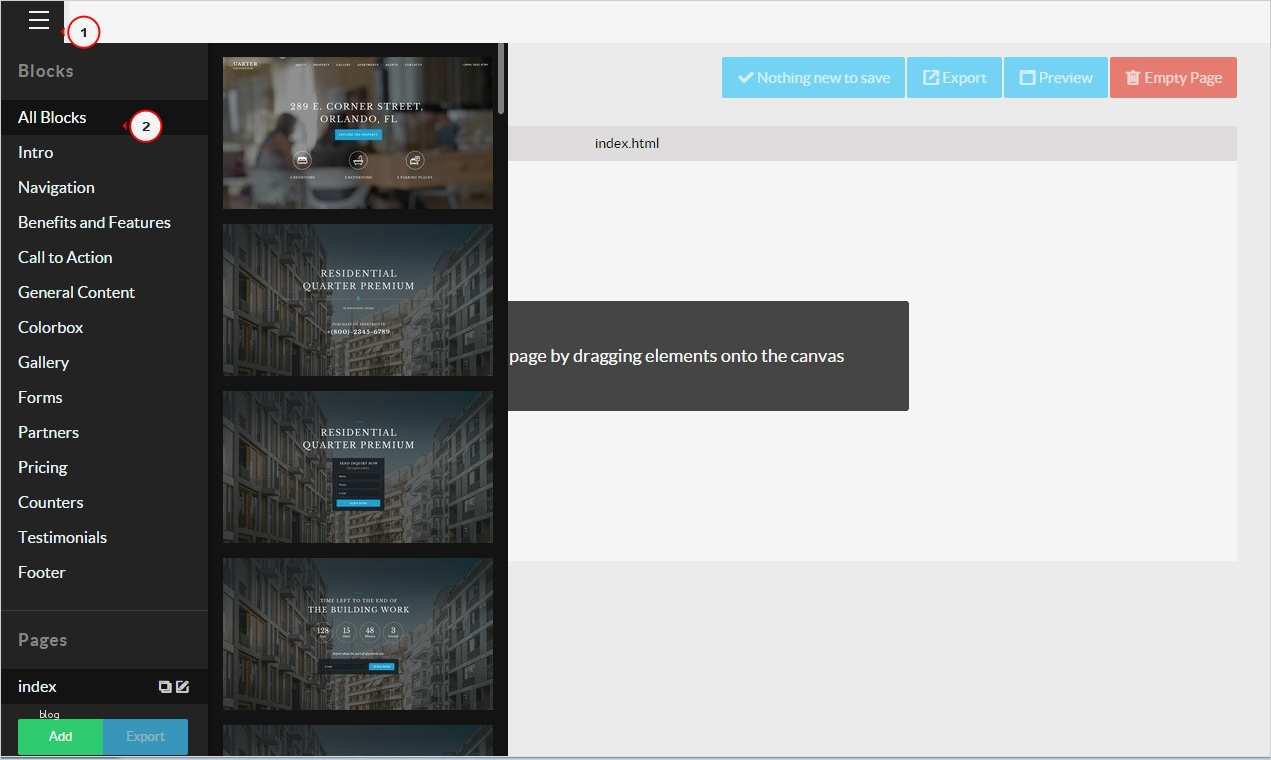Open the hamburger menu at top left
1271x760 pixels.
38,19
